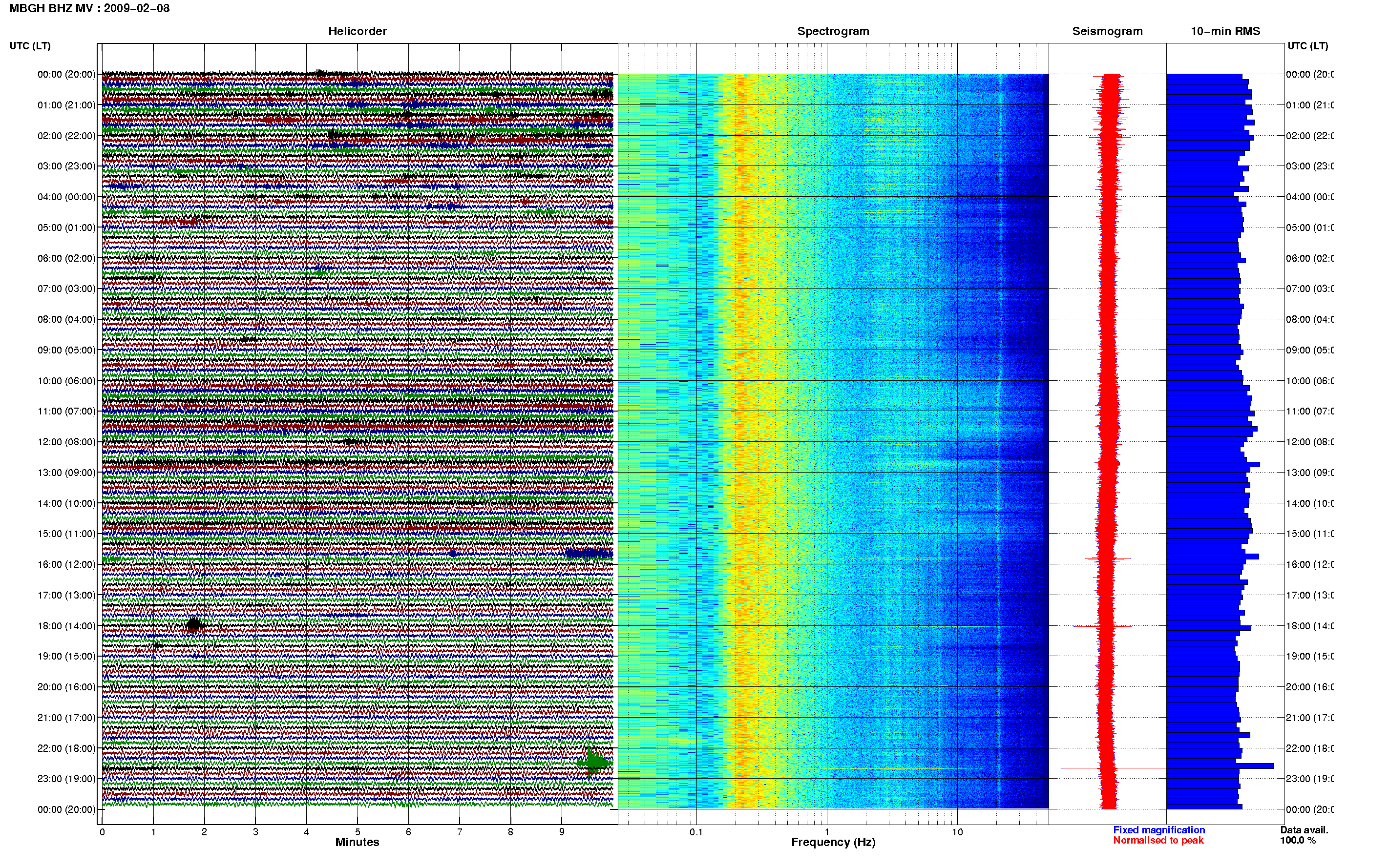
Task: Click the left '04:00 (00:00)' time label
Action: (66, 197)
